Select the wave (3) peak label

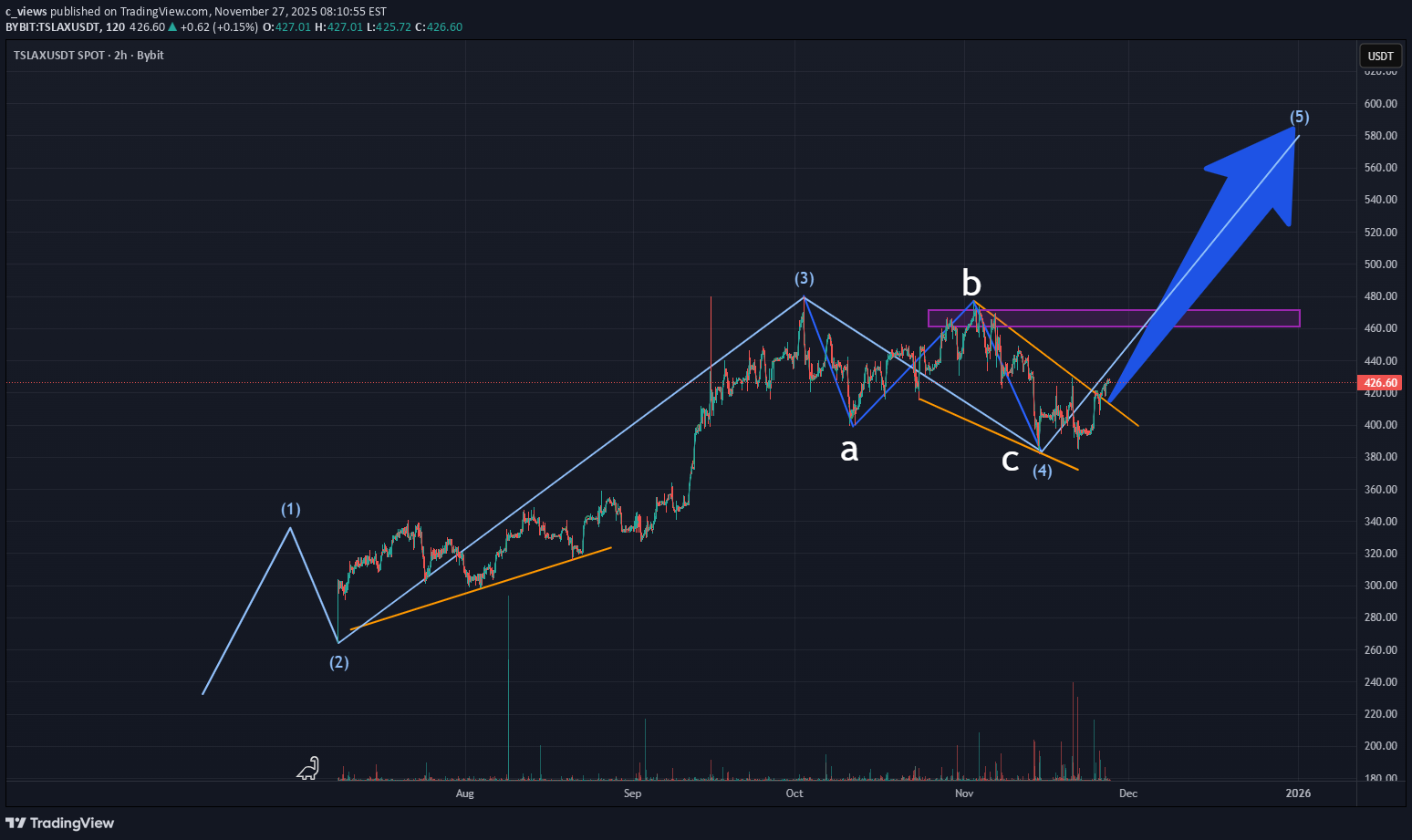click(805, 278)
